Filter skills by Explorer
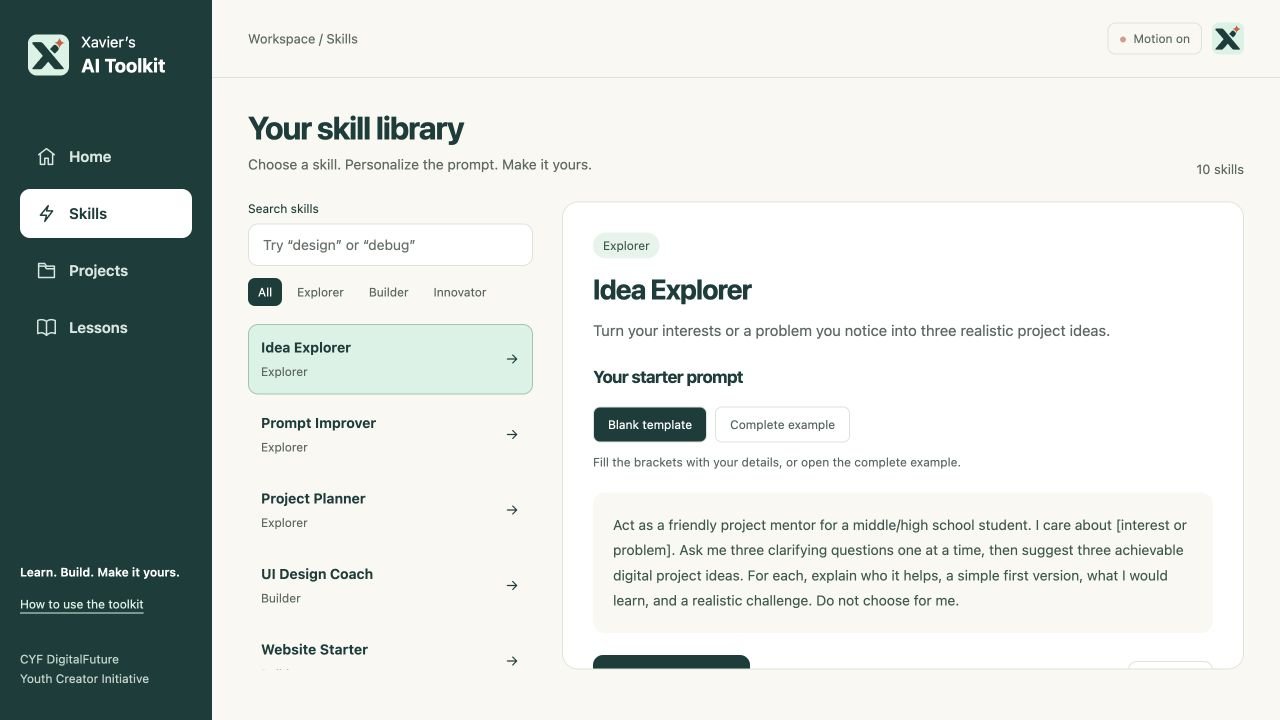This screenshot has width=1280, height=720. point(320,292)
